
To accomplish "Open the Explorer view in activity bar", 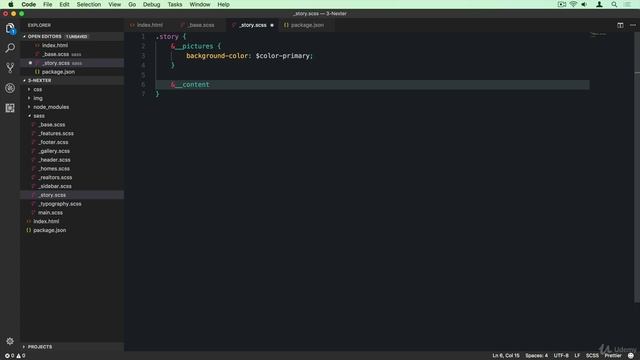I will (10, 29).
